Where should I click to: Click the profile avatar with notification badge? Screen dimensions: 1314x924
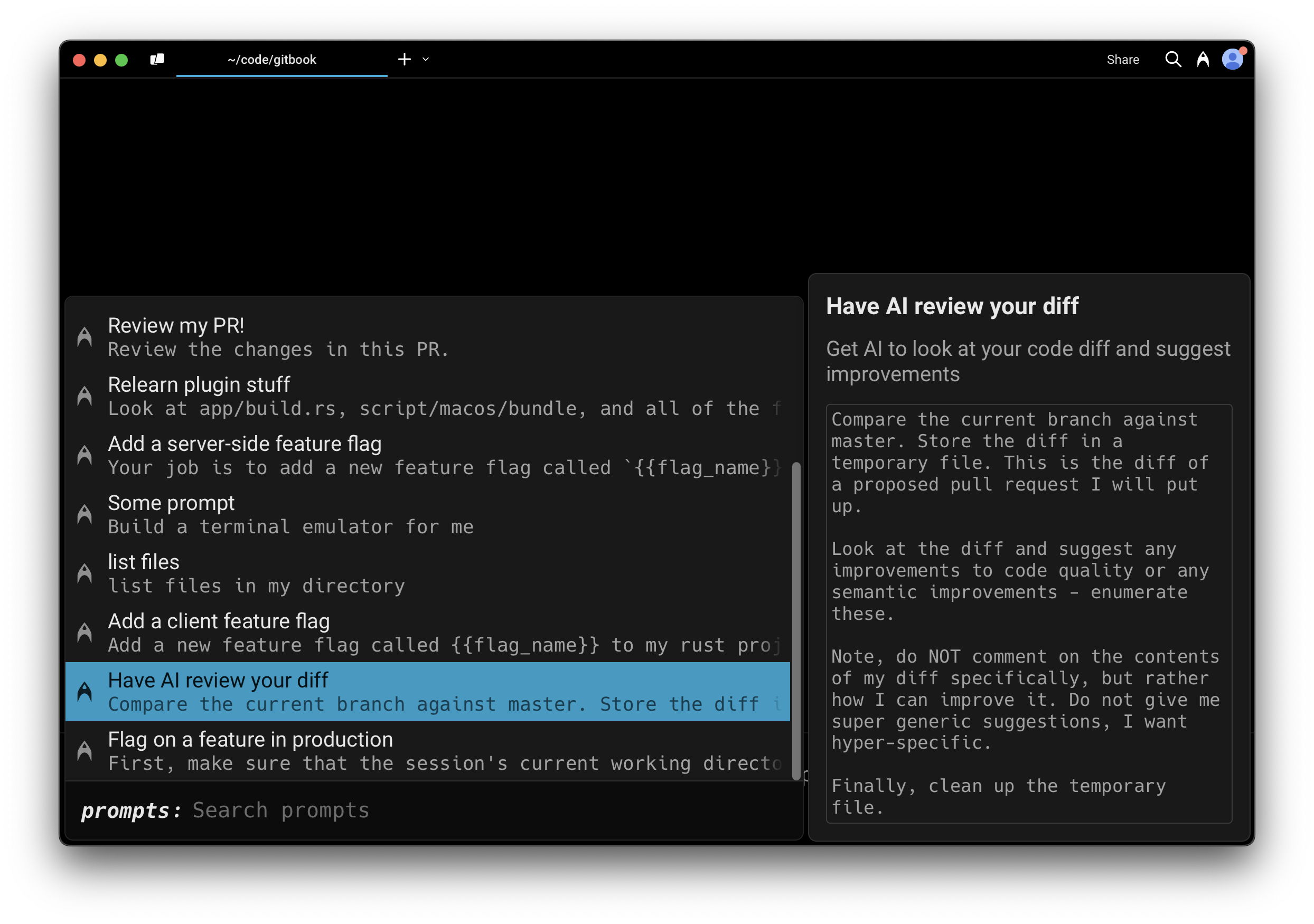[x=1233, y=59]
